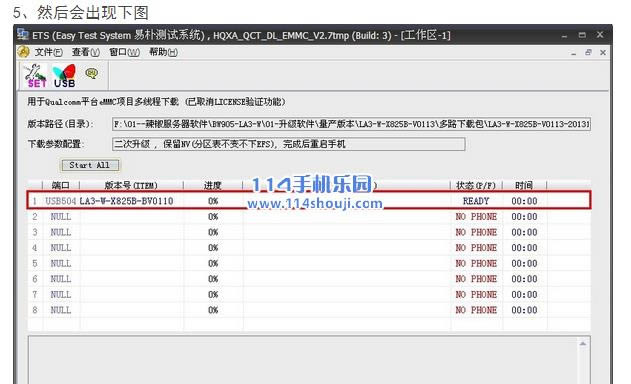Open the 查看(V) menu

[x=86, y=52]
